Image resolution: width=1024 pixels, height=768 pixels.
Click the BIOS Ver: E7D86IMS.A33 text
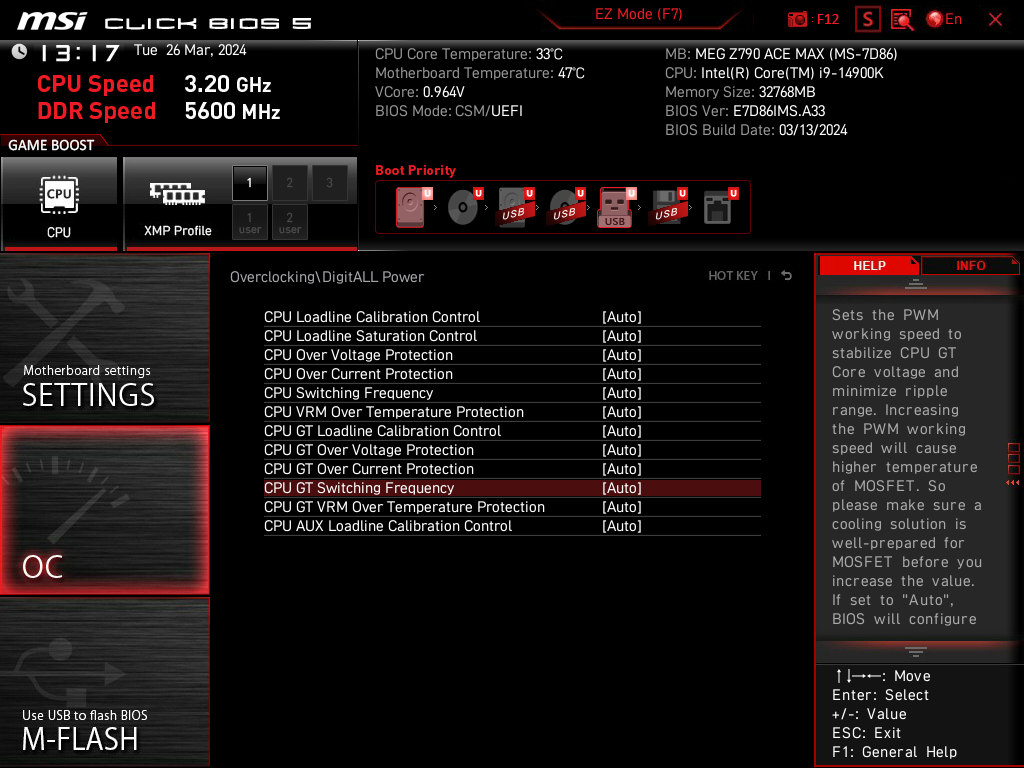coord(745,111)
